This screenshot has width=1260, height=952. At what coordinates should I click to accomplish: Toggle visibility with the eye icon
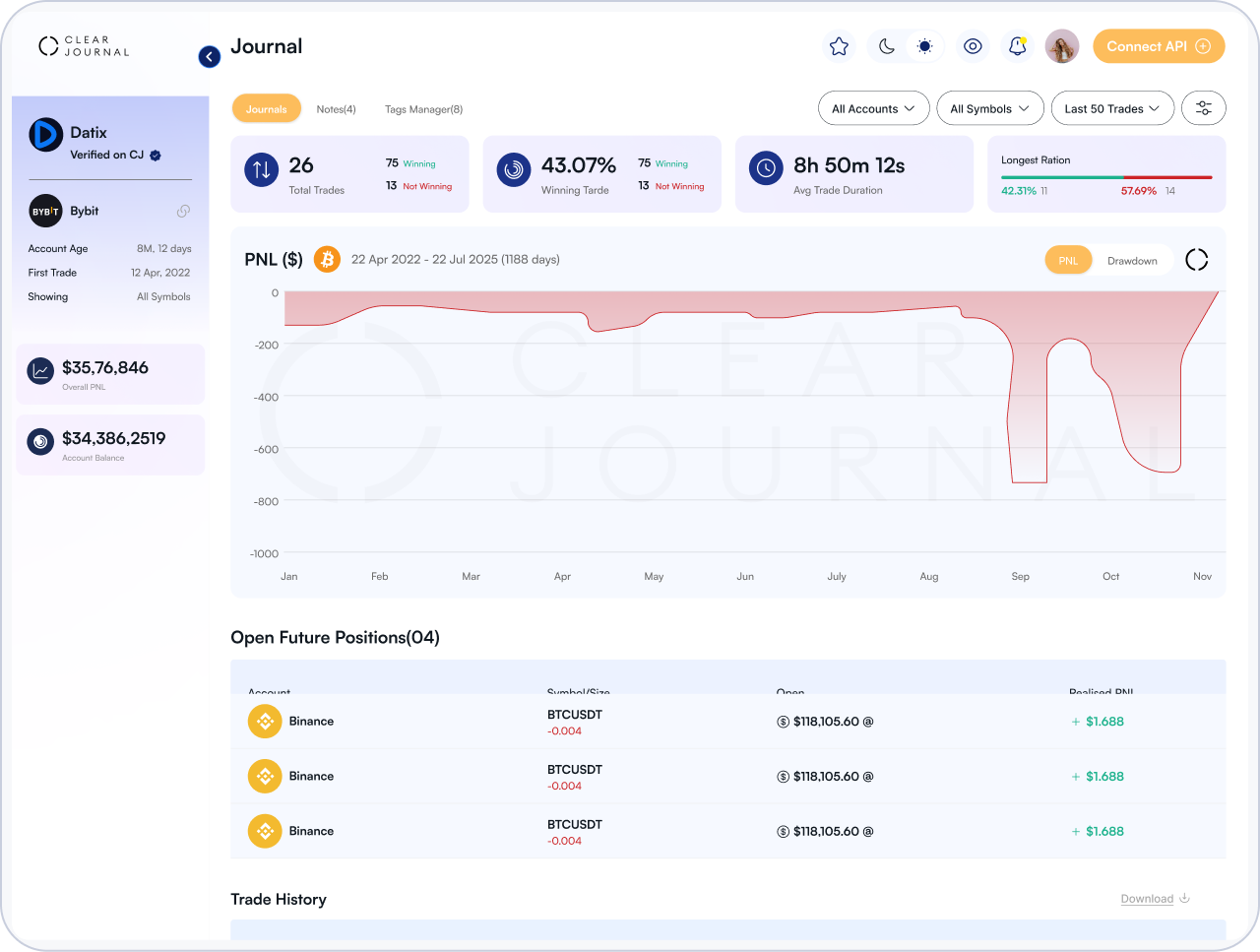point(973,46)
